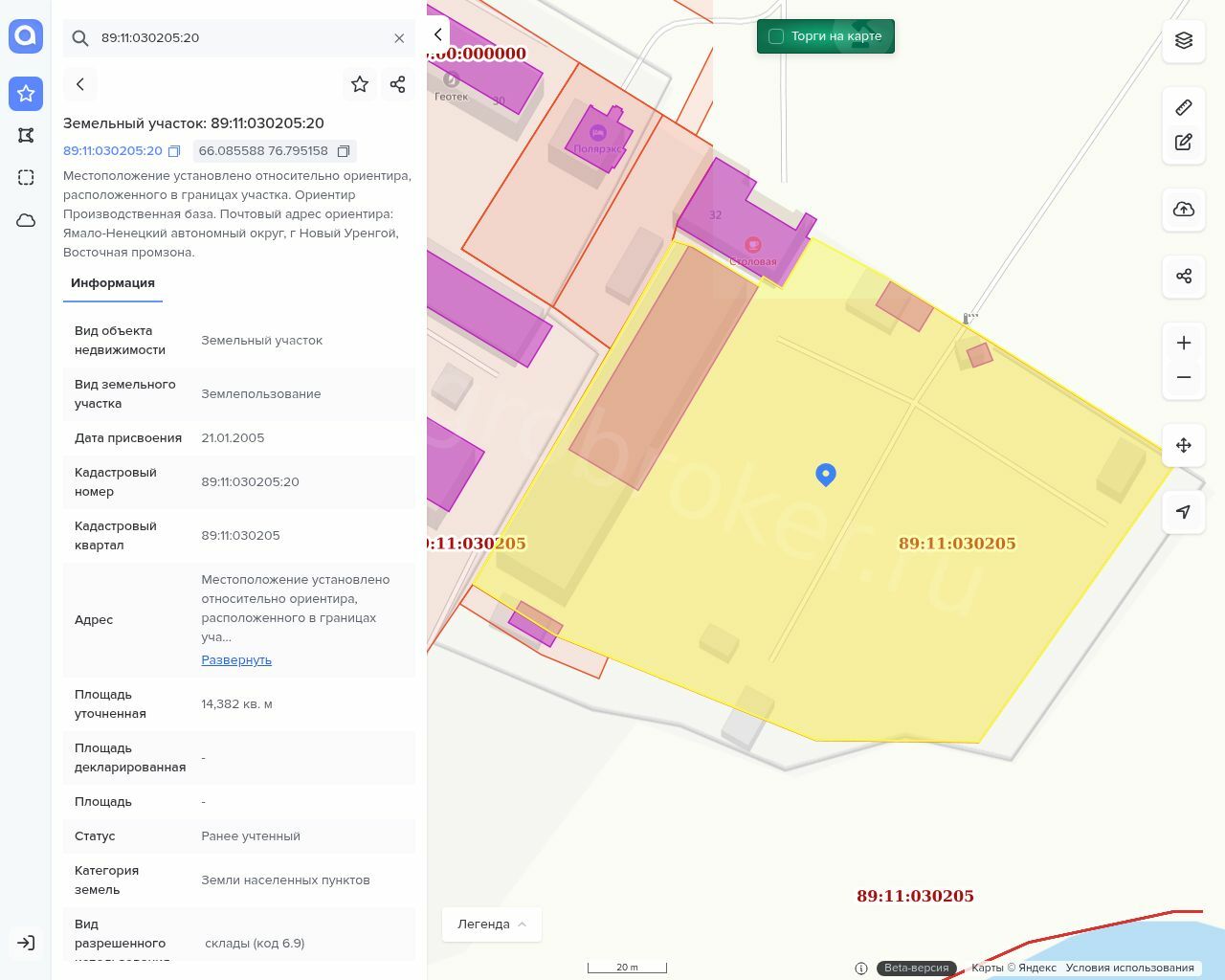Screen dimensions: 1225x980
Task: Click the cloud upload icon
Action: (x=1184, y=209)
